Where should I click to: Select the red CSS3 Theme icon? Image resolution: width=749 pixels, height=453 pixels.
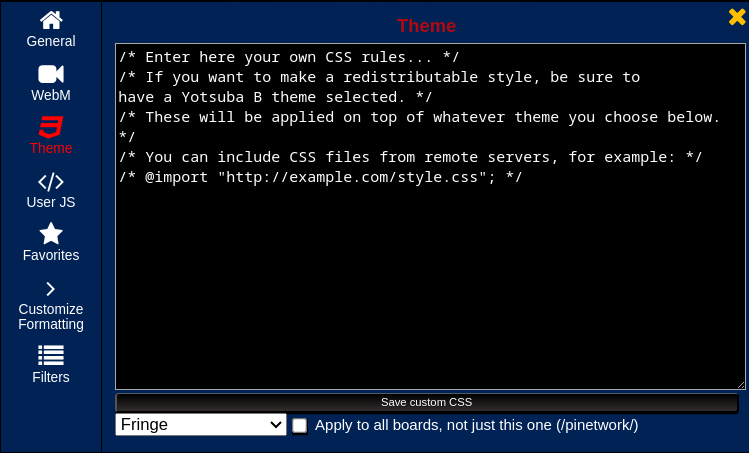51,127
